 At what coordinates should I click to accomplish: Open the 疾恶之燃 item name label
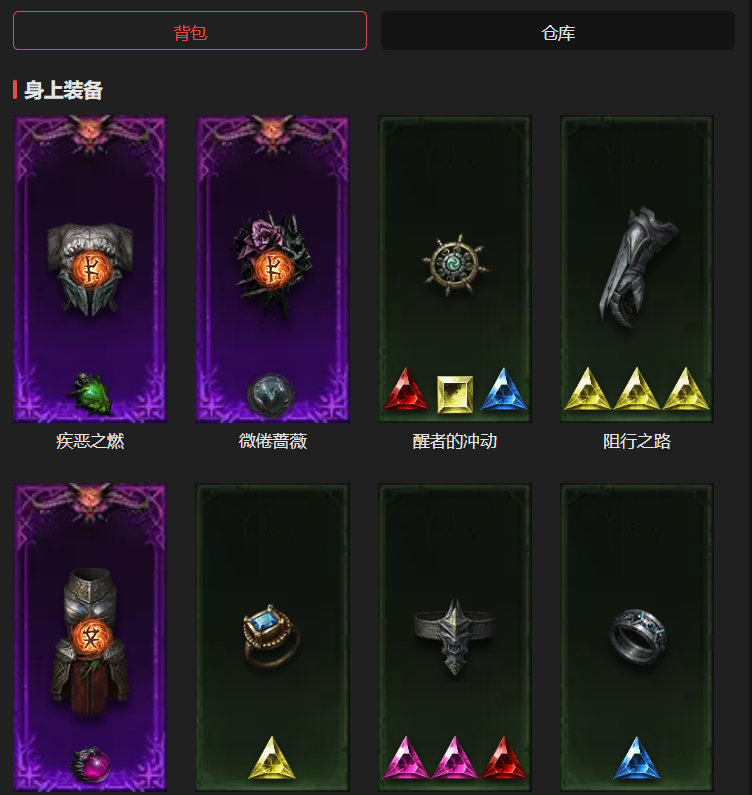(x=90, y=441)
